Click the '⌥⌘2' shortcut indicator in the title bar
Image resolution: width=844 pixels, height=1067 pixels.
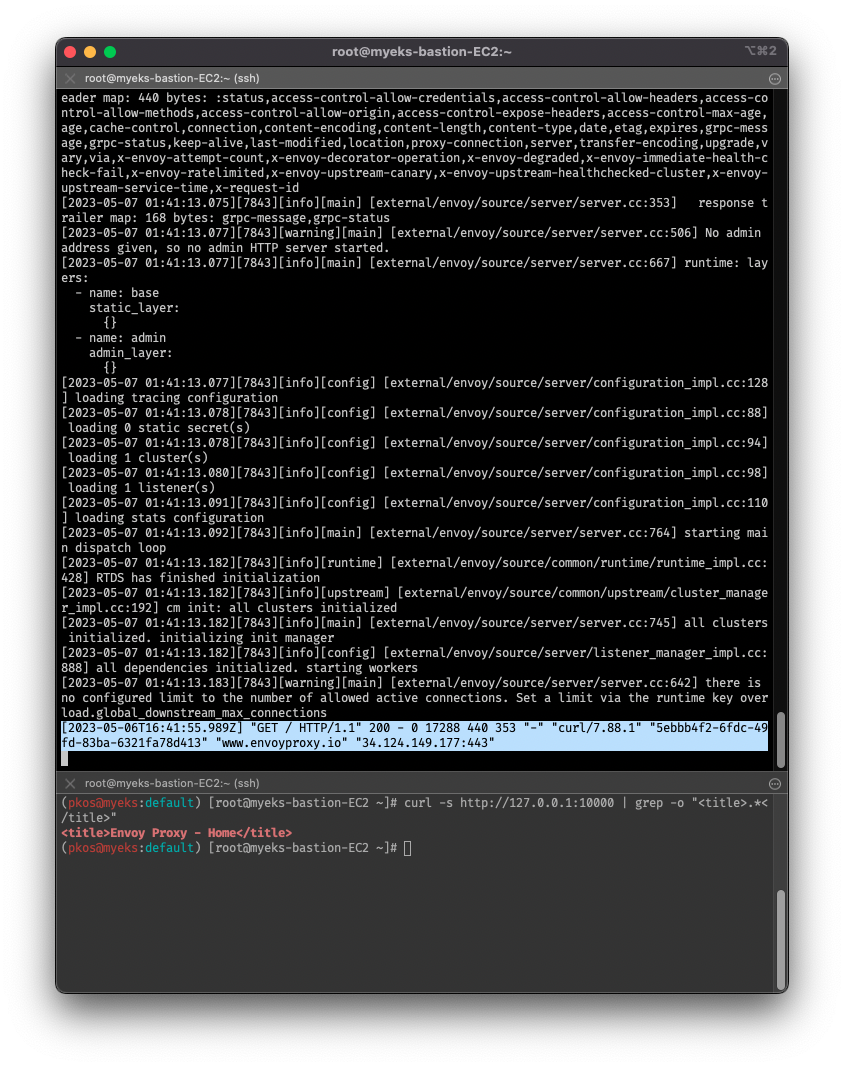click(760, 51)
